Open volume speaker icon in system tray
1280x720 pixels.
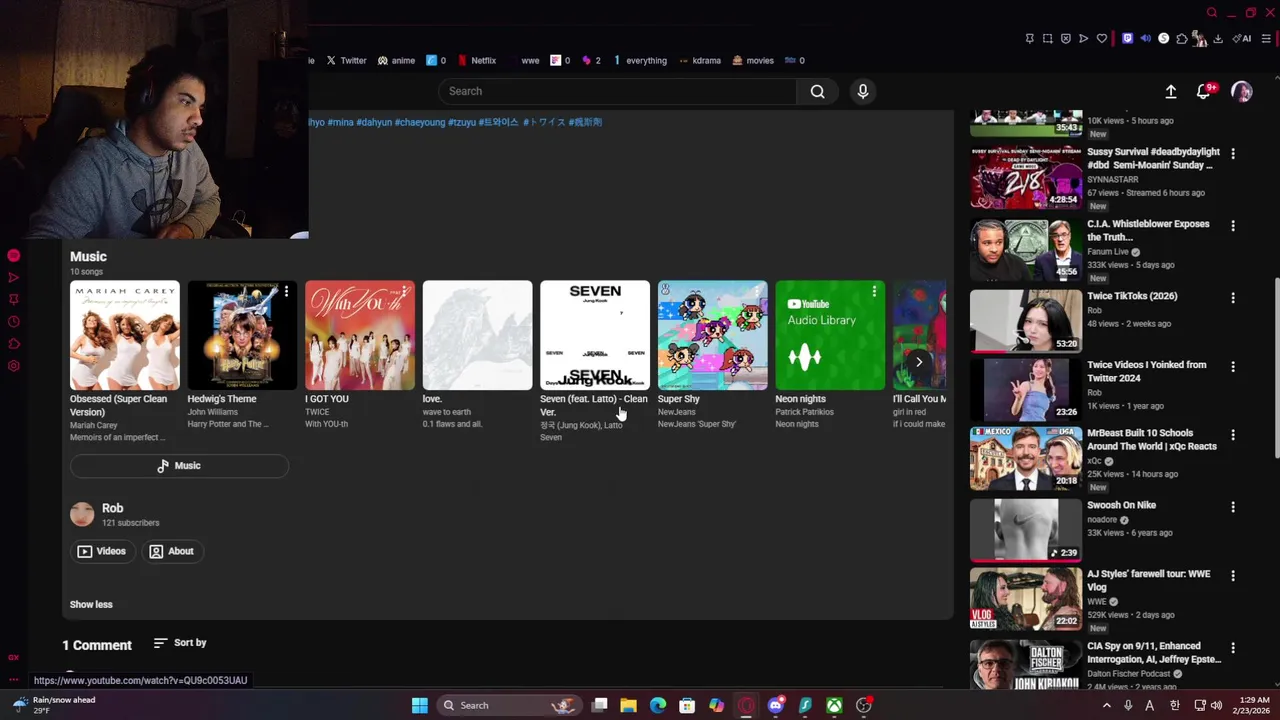coord(1216,705)
